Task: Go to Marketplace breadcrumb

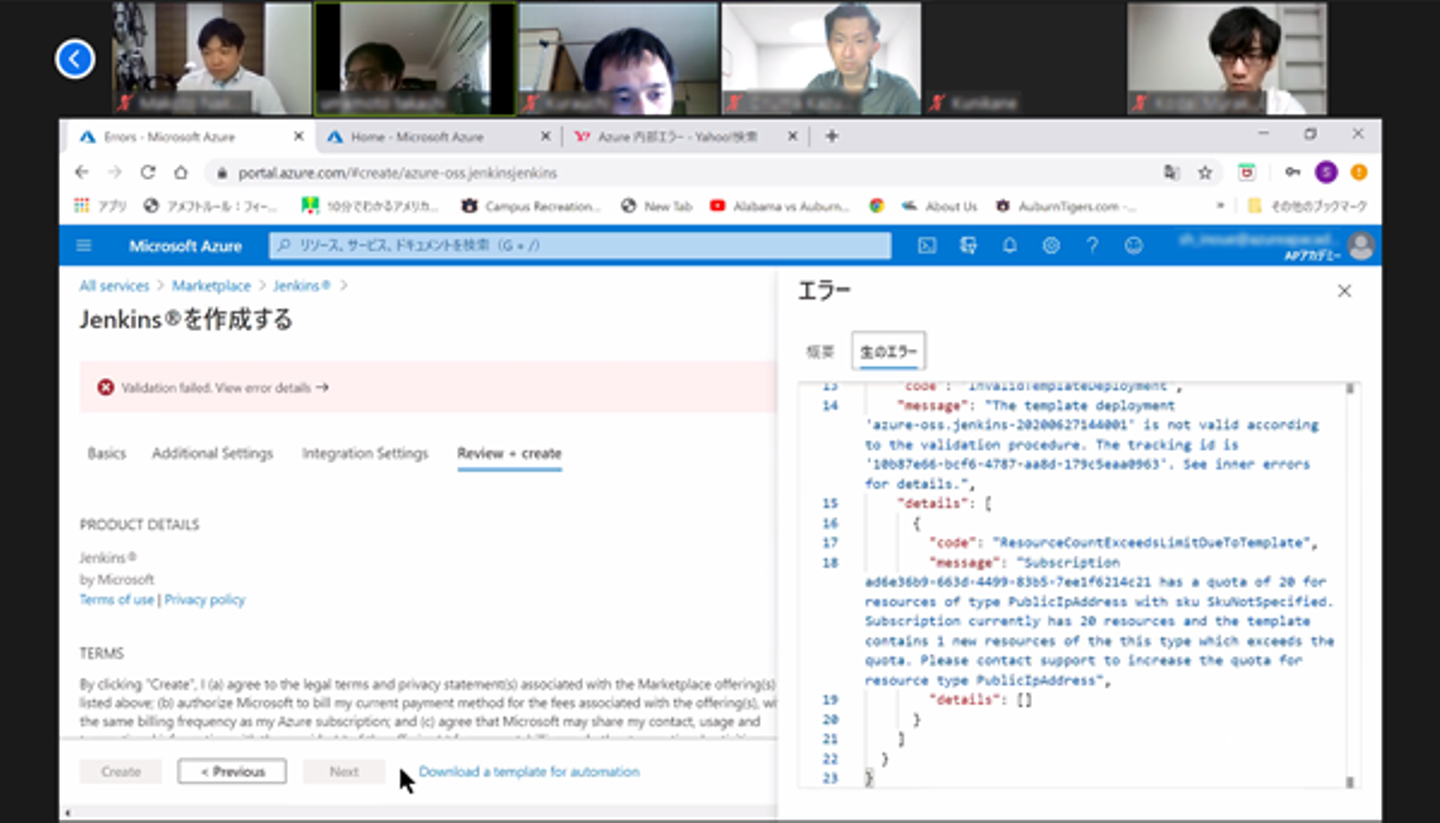Action: (x=211, y=286)
